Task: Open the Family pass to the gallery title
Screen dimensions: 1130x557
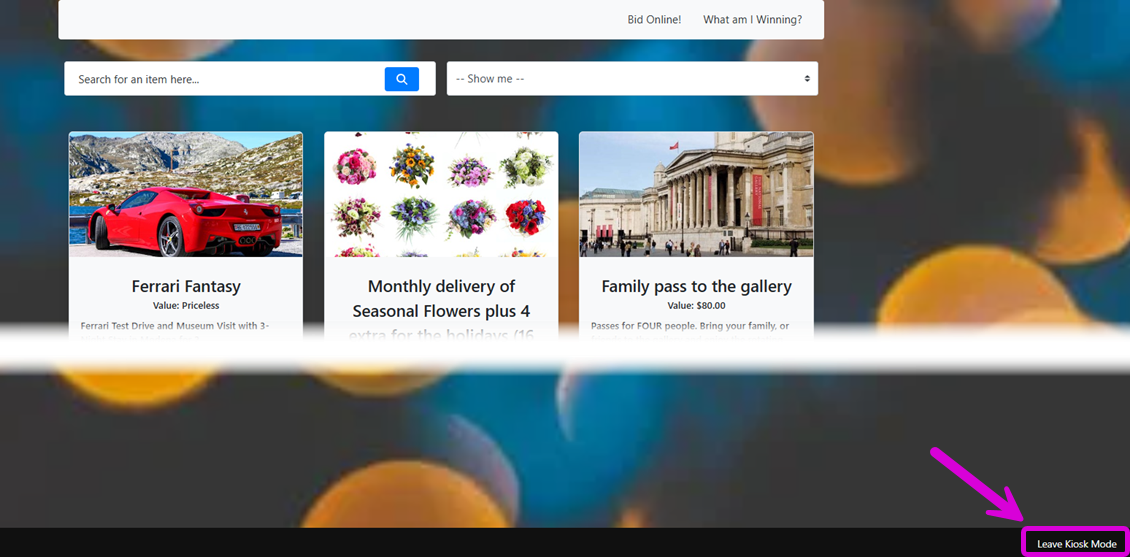Action: click(x=696, y=286)
